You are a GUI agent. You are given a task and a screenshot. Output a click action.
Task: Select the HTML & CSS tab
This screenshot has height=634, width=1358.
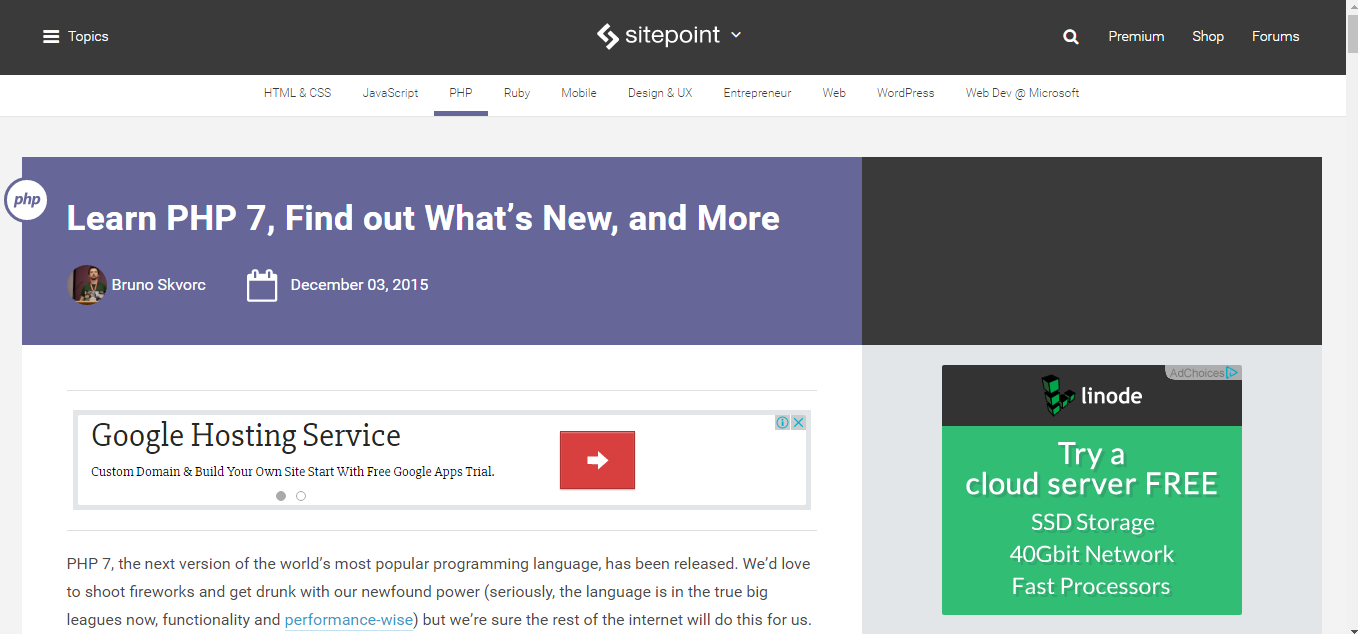pos(297,93)
